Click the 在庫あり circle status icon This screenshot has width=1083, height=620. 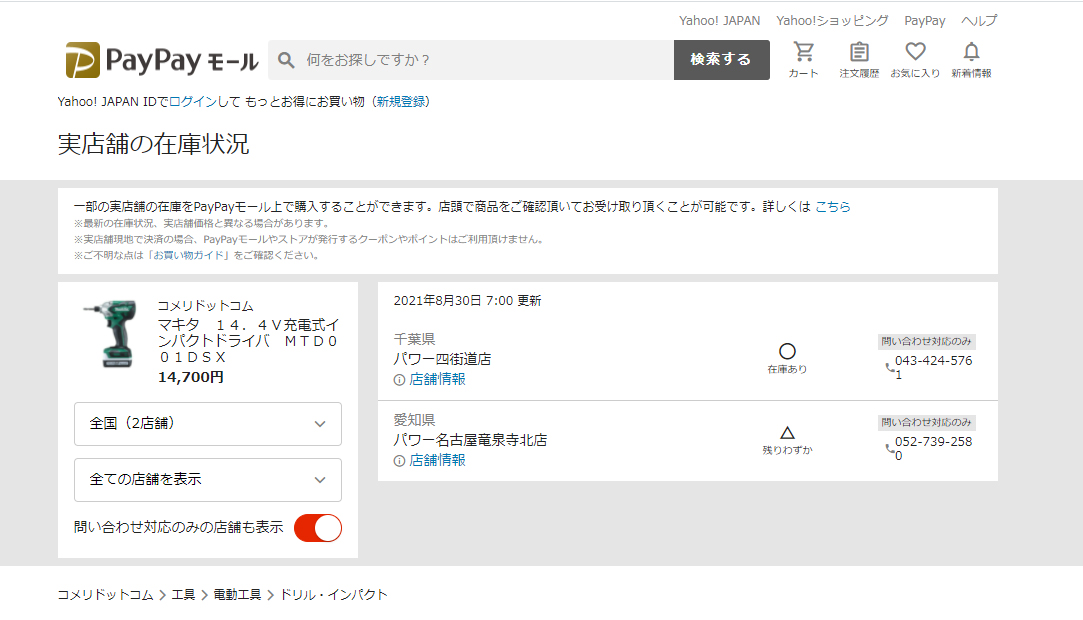coord(787,351)
